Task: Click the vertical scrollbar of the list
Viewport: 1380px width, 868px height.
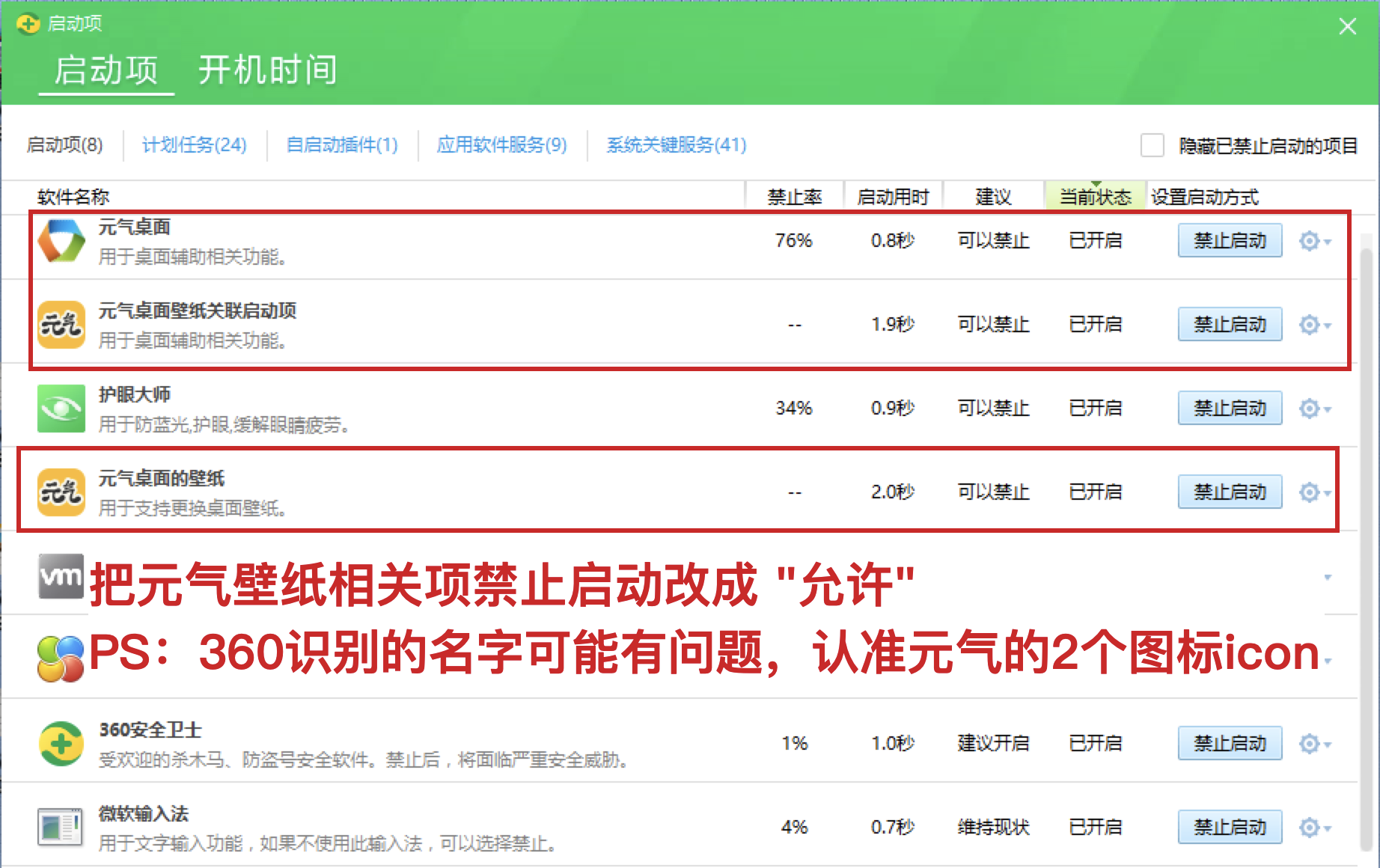Action: 1366,550
